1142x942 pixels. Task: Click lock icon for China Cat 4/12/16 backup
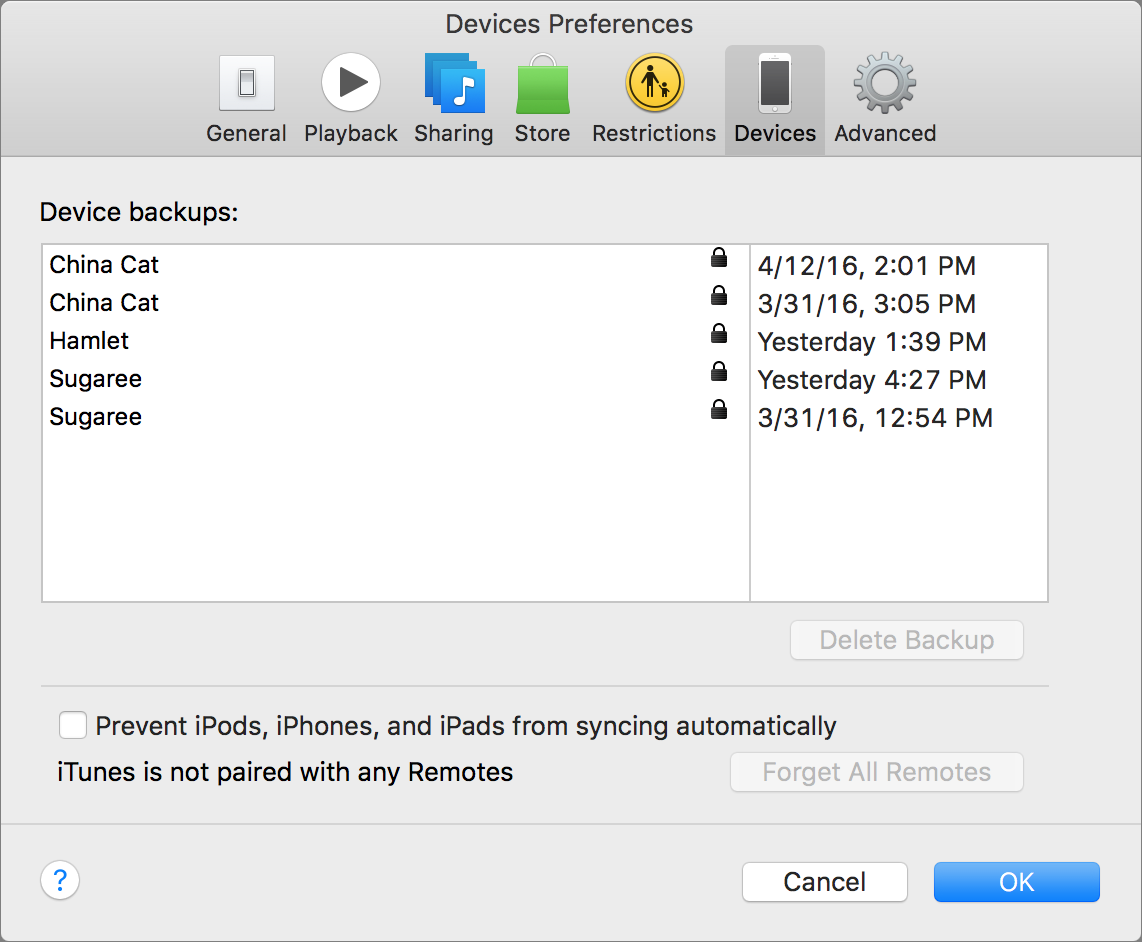click(x=719, y=257)
